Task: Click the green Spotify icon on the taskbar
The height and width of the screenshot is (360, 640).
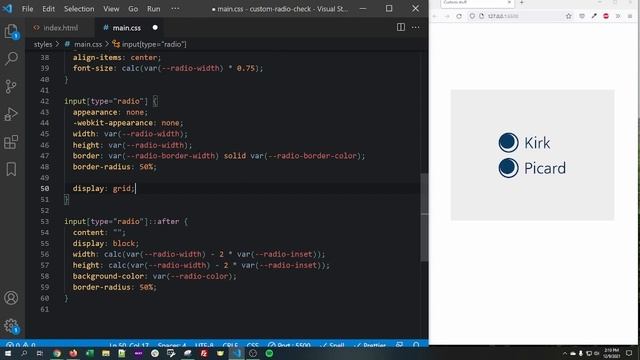Action: pos(269,353)
